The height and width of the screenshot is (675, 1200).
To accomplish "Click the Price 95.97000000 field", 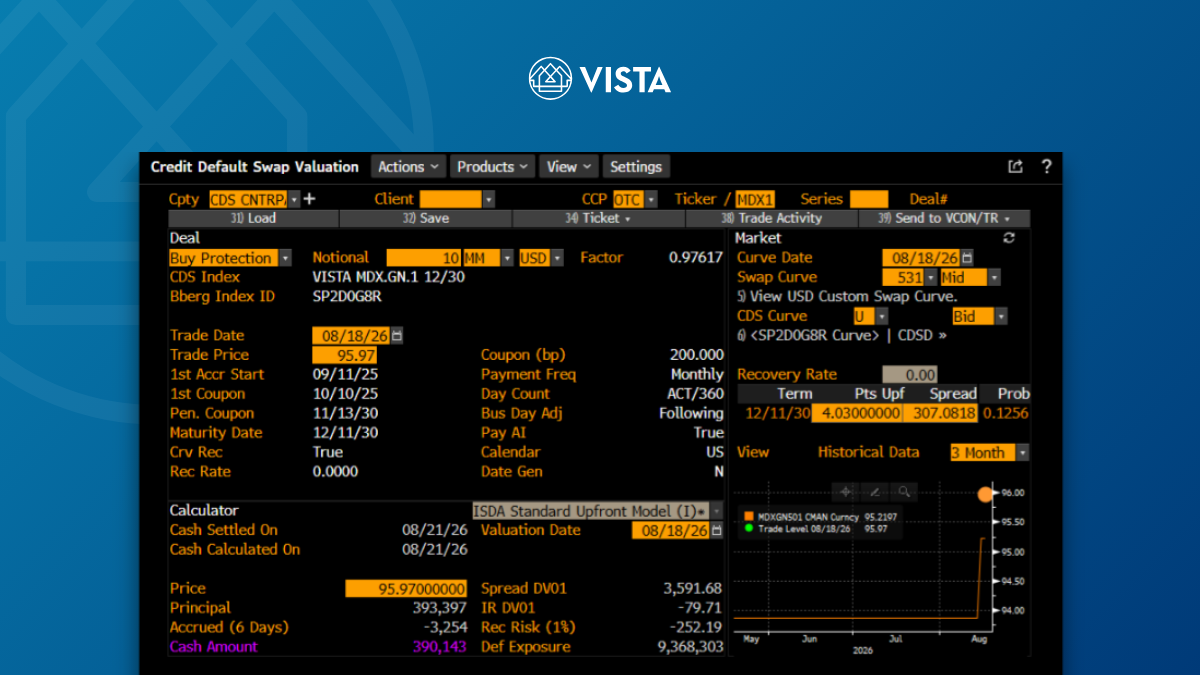I will (406, 589).
